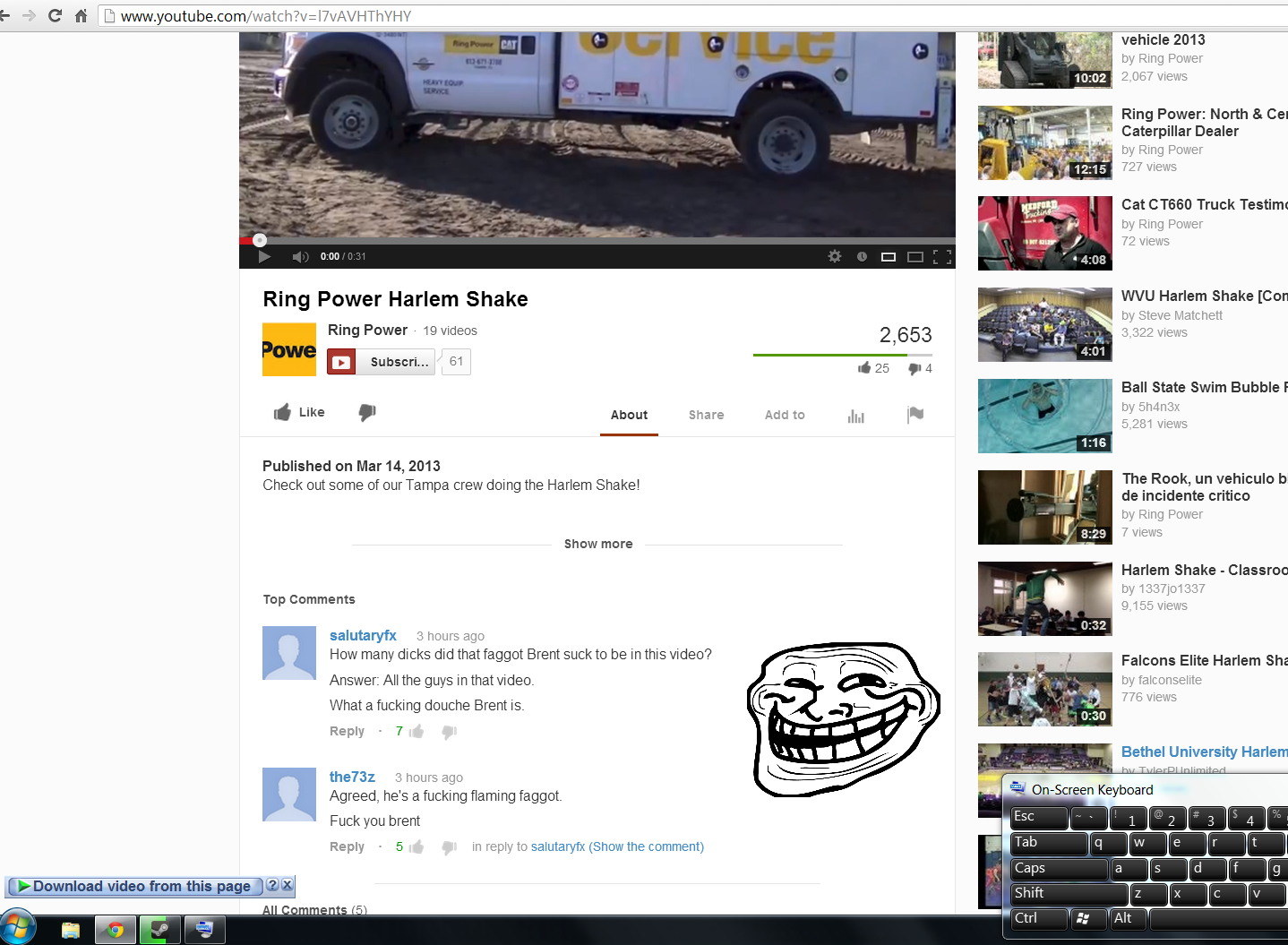Open the73z user profile

point(352,777)
